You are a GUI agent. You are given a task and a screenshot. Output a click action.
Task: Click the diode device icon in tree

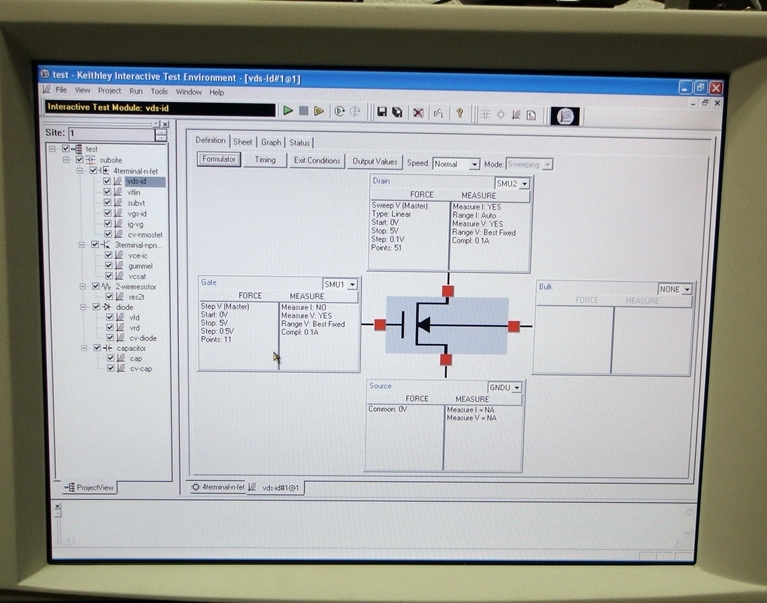pyautogui.click(x=107, y=307)
